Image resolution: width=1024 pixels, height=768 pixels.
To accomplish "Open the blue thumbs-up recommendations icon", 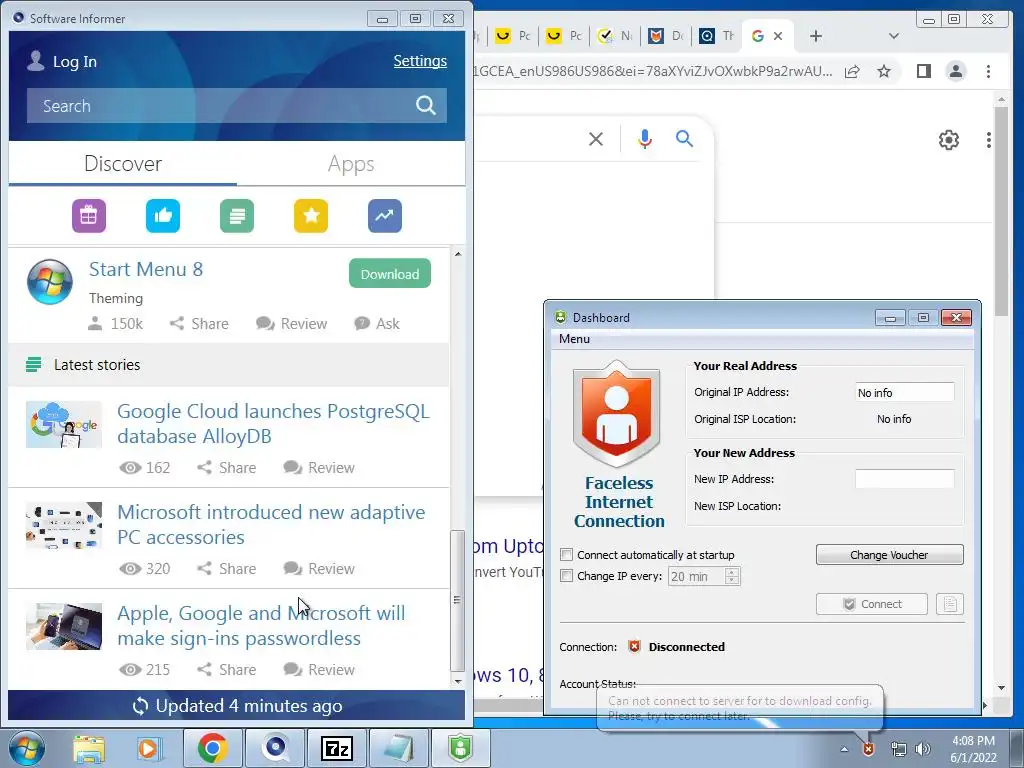I will coord(163,216).
